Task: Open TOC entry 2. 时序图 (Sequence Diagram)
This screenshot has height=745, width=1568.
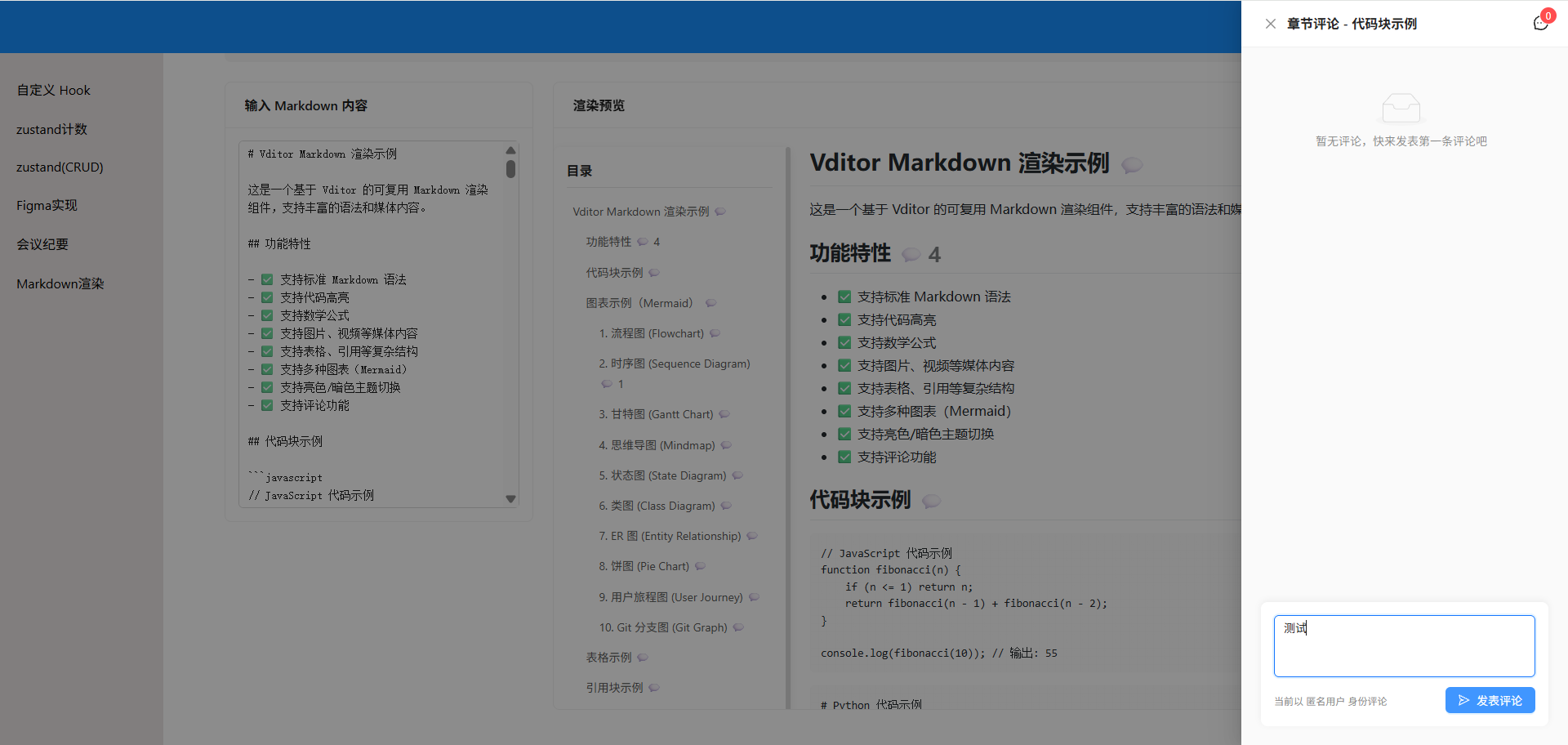Action: click(x=675, y=364)
